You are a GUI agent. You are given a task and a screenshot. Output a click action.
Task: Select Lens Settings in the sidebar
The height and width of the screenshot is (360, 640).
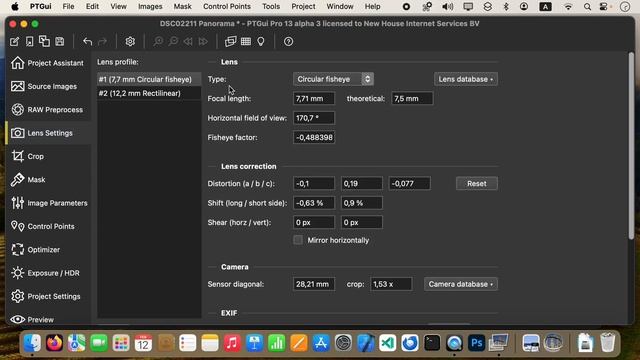pyautogui.click(x=48, y=133)
